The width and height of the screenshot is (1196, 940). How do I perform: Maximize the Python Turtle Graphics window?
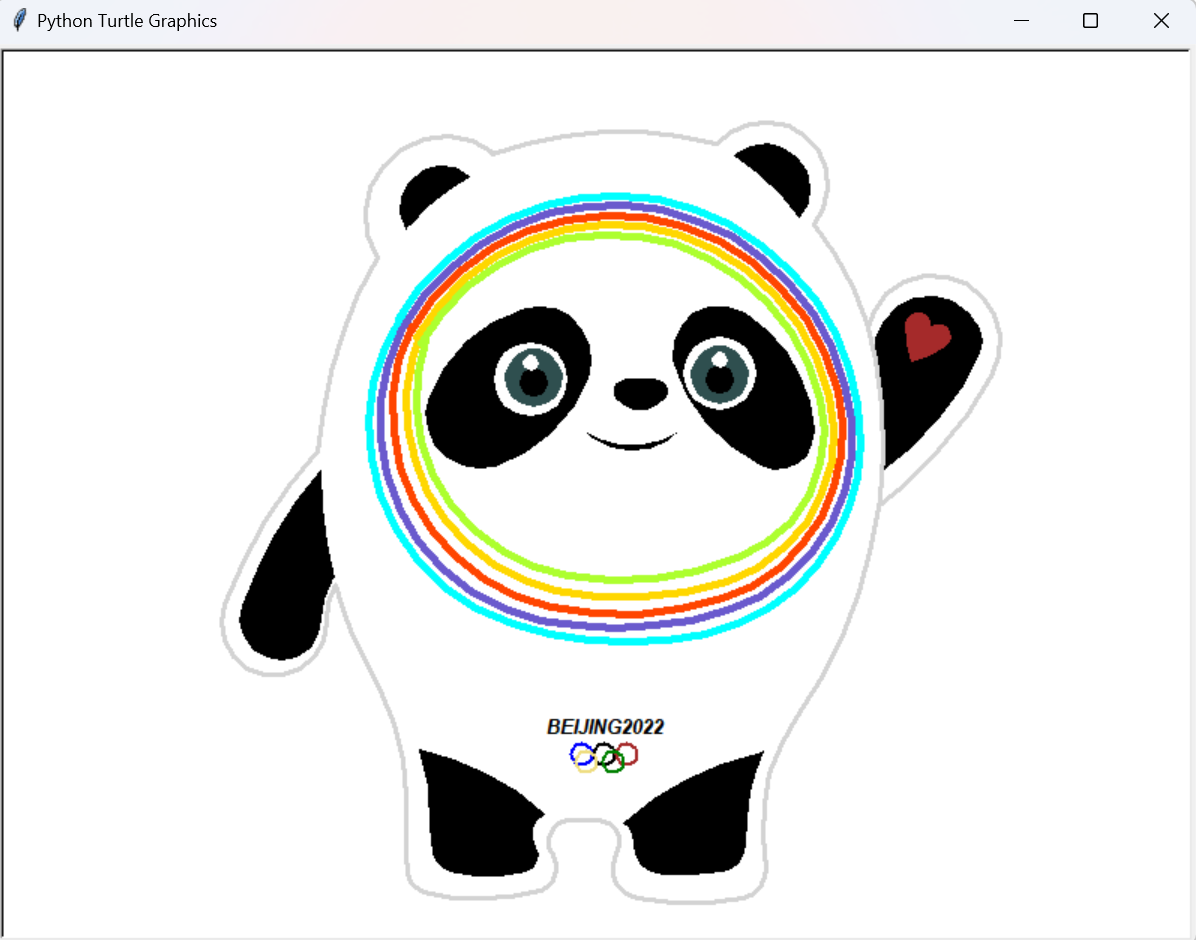click(1091, 21)
